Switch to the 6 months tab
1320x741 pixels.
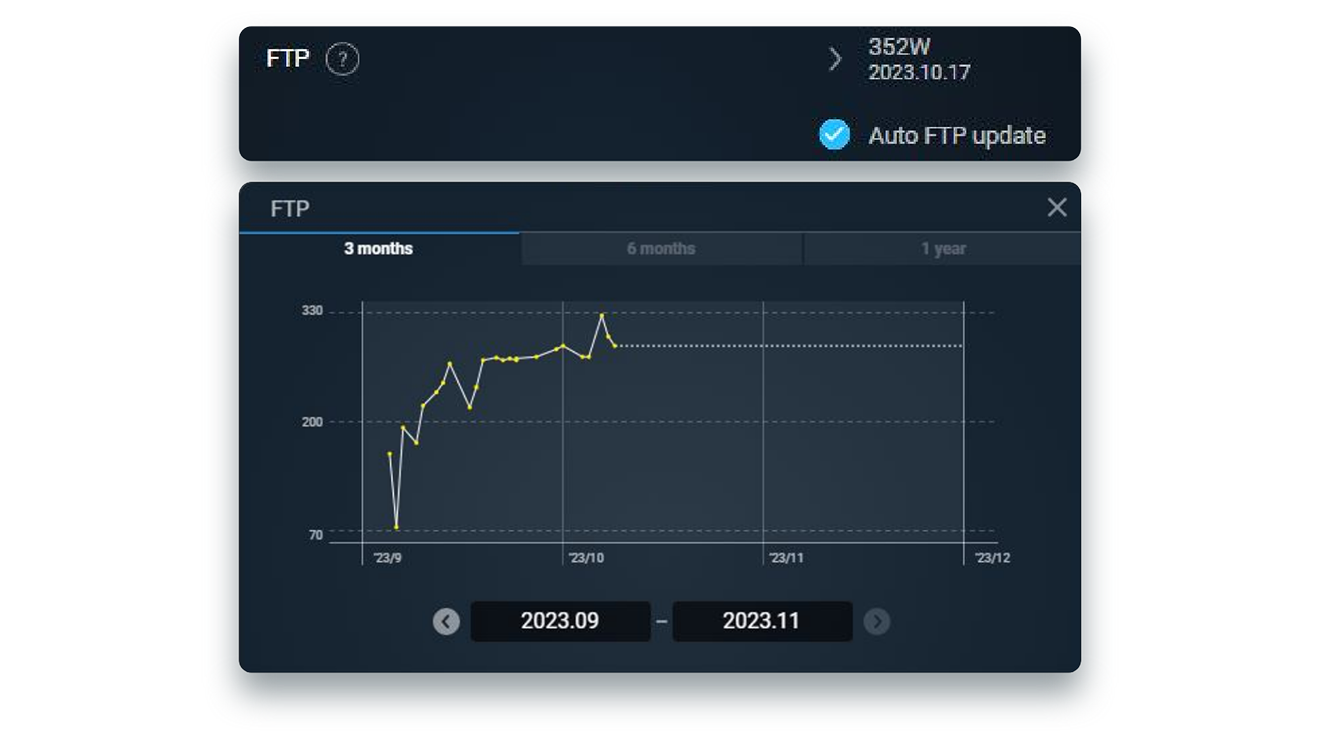coord(661,249)
